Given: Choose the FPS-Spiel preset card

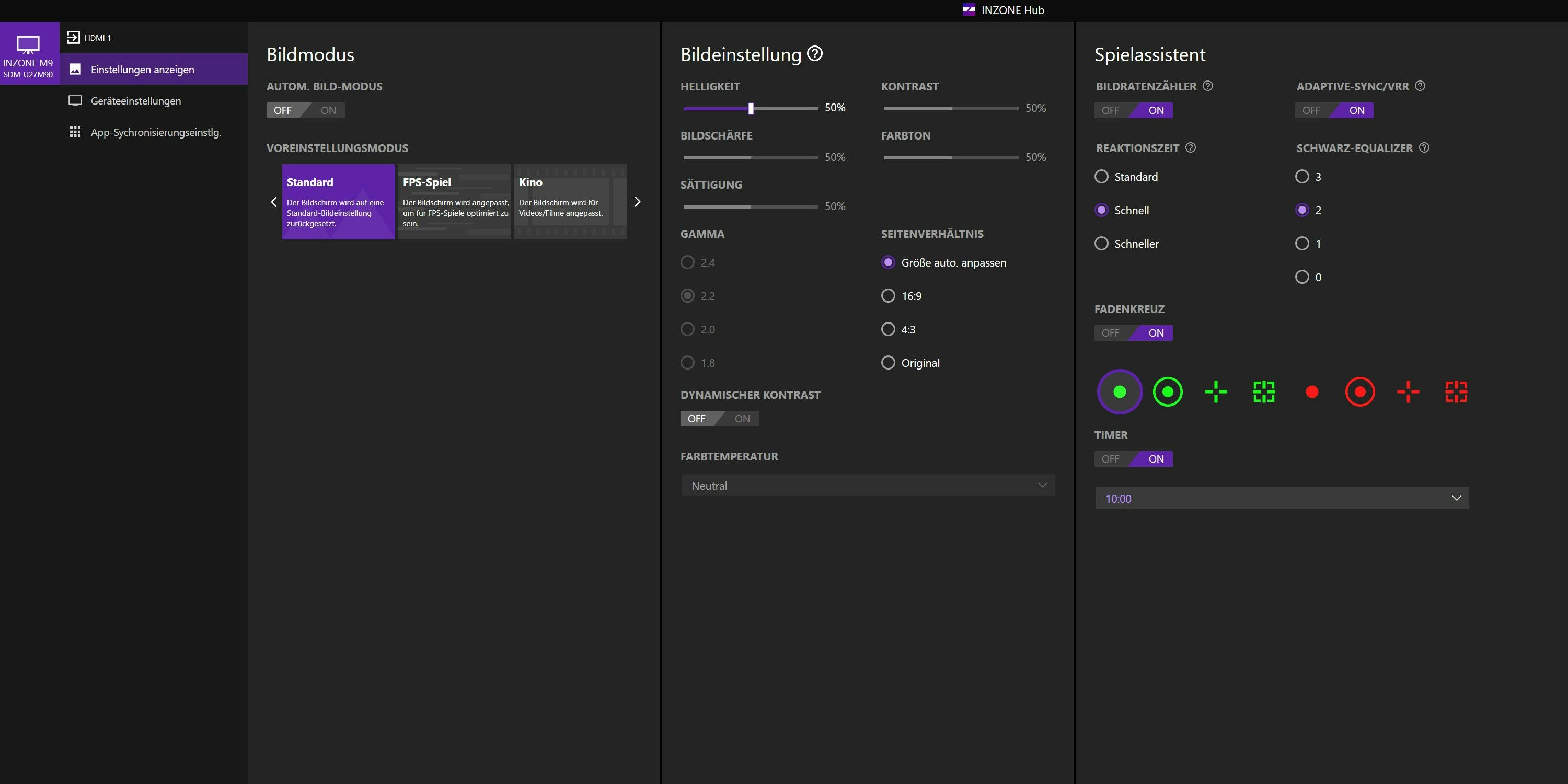Looking at the screenshot, I should click(454, 201).
